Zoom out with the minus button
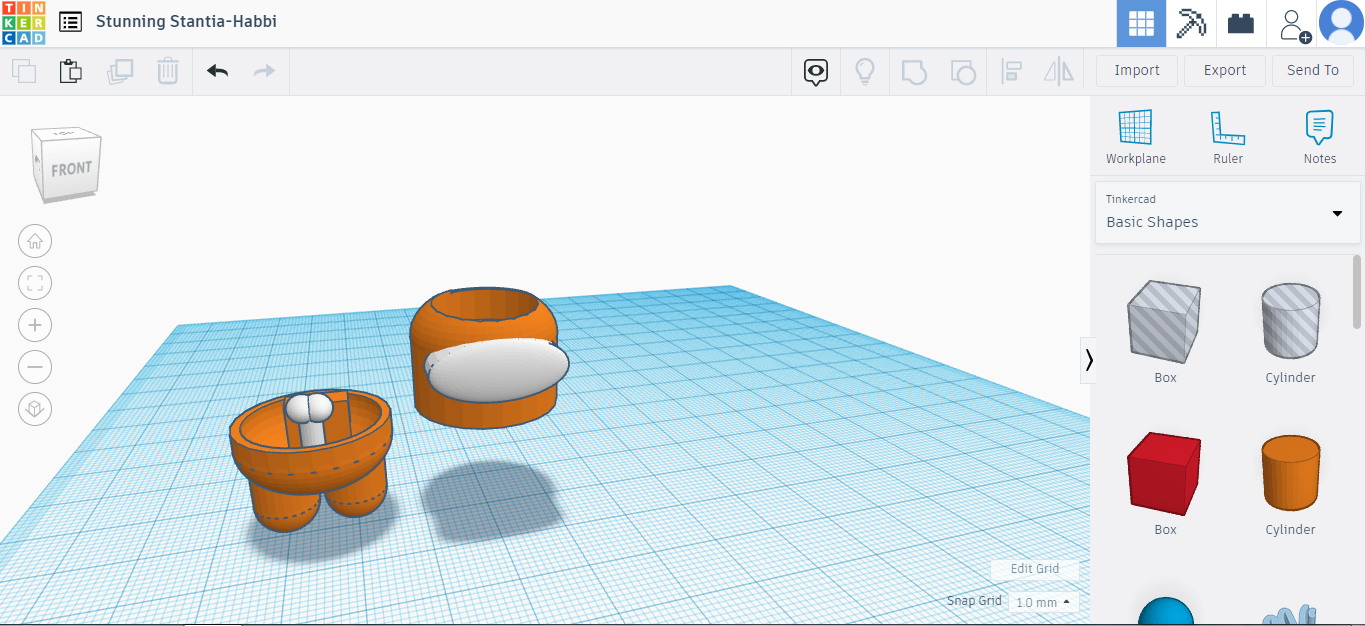This screenshot has height=626, width=1365. pos(35,367)
